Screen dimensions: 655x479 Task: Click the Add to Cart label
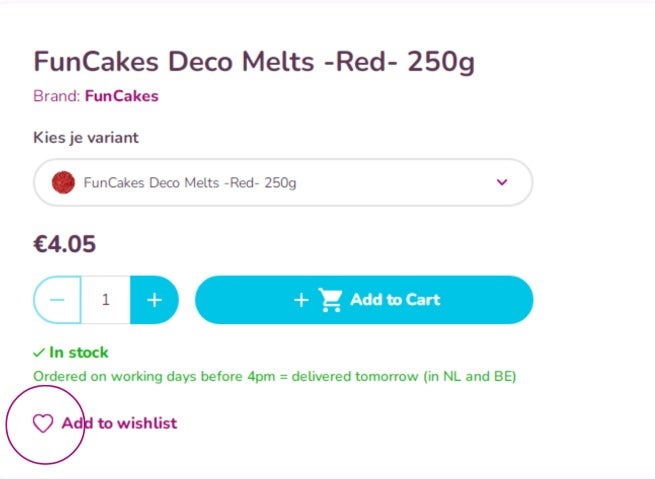coord(395,299)
